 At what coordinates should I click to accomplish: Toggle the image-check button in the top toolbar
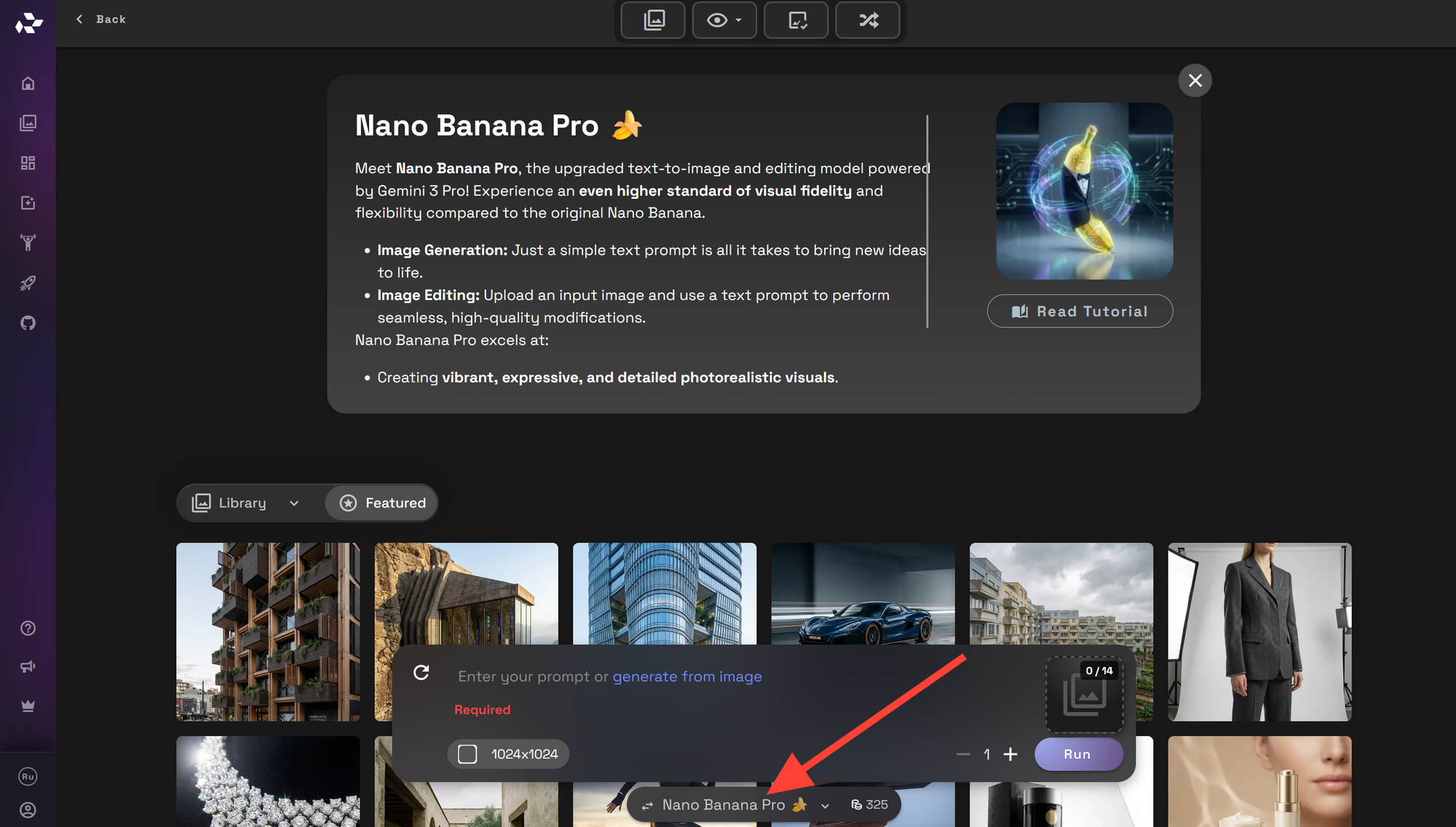pyautogui.click(x=796, y=20)
